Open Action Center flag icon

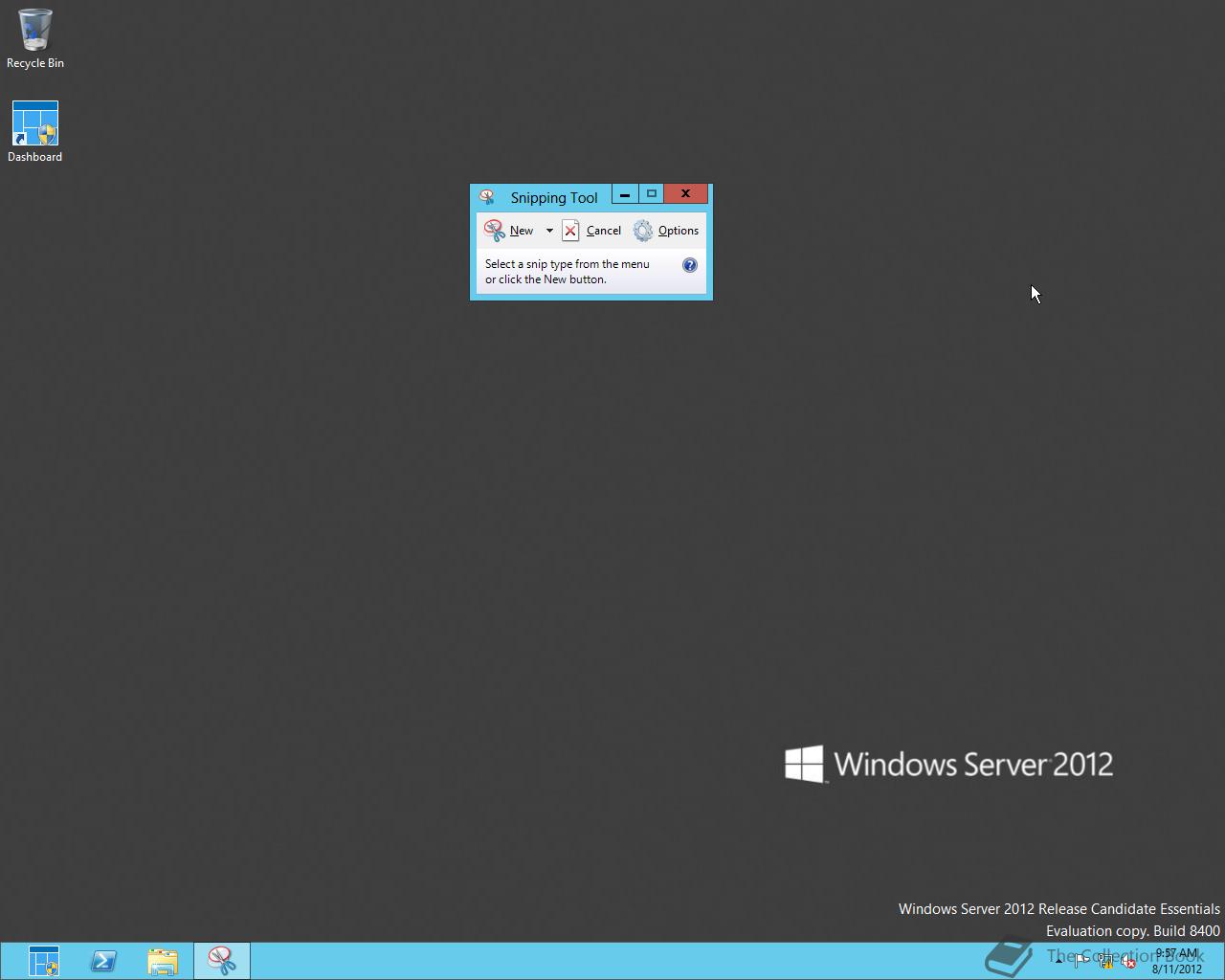(1080, 961)
